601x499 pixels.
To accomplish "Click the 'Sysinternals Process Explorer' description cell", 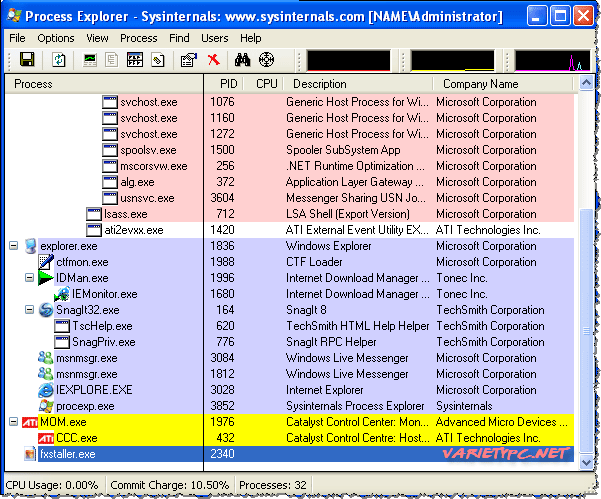I will point(355,406).
